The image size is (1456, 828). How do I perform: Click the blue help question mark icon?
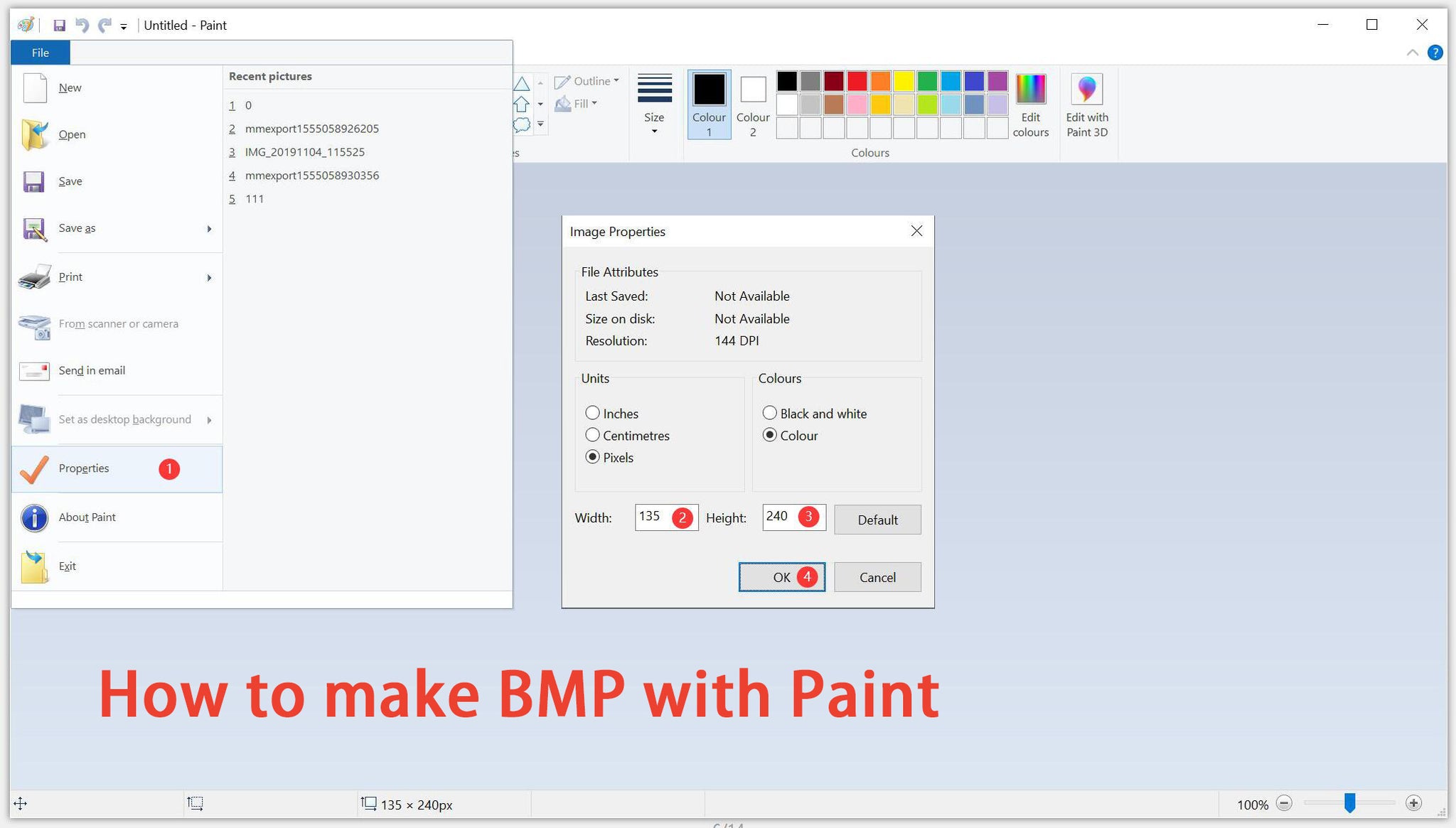tap(1435, 53)
